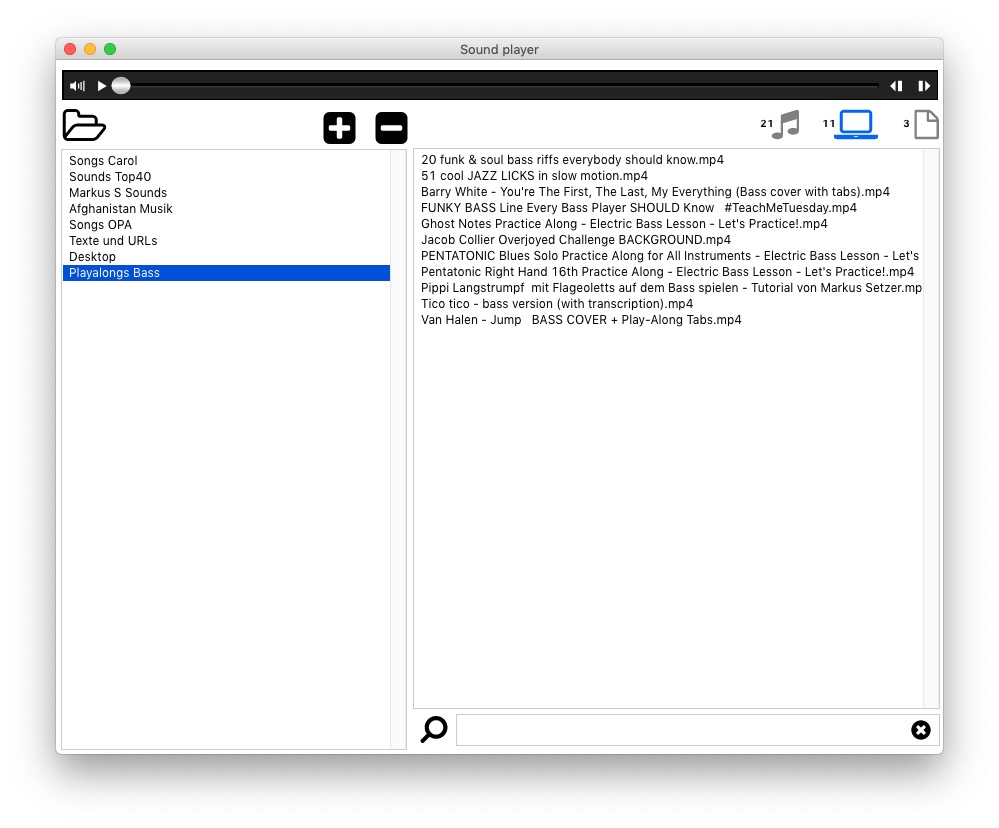Click the playback position slider knob

(x=121, y=85)
